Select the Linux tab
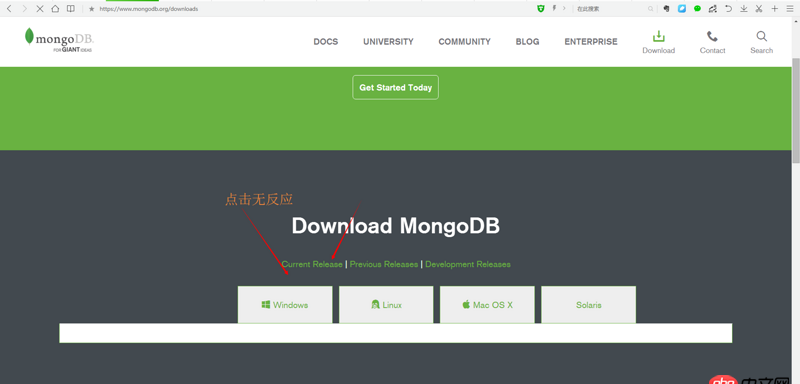The height and width of the screenshot is (384, 800). point(386,304)
